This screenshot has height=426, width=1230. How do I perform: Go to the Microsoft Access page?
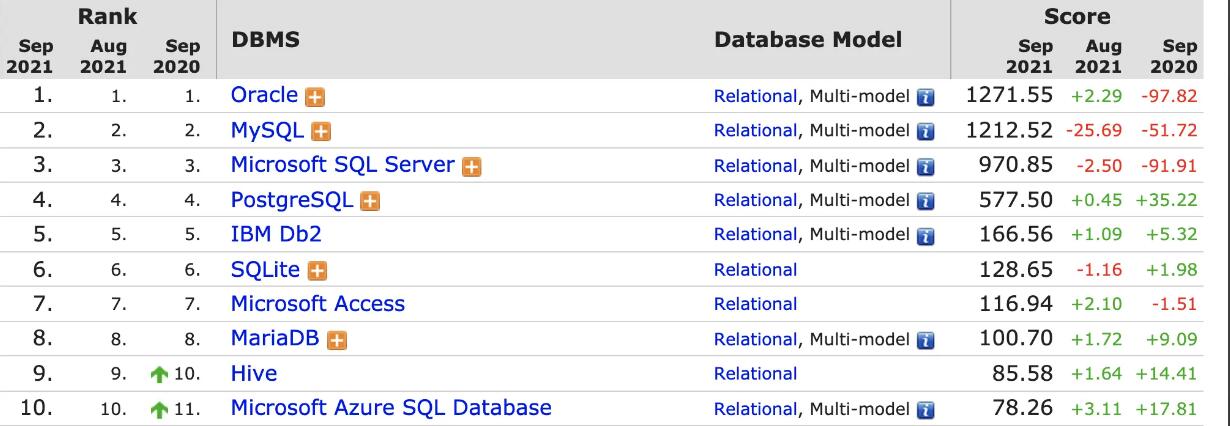point(318,304)
